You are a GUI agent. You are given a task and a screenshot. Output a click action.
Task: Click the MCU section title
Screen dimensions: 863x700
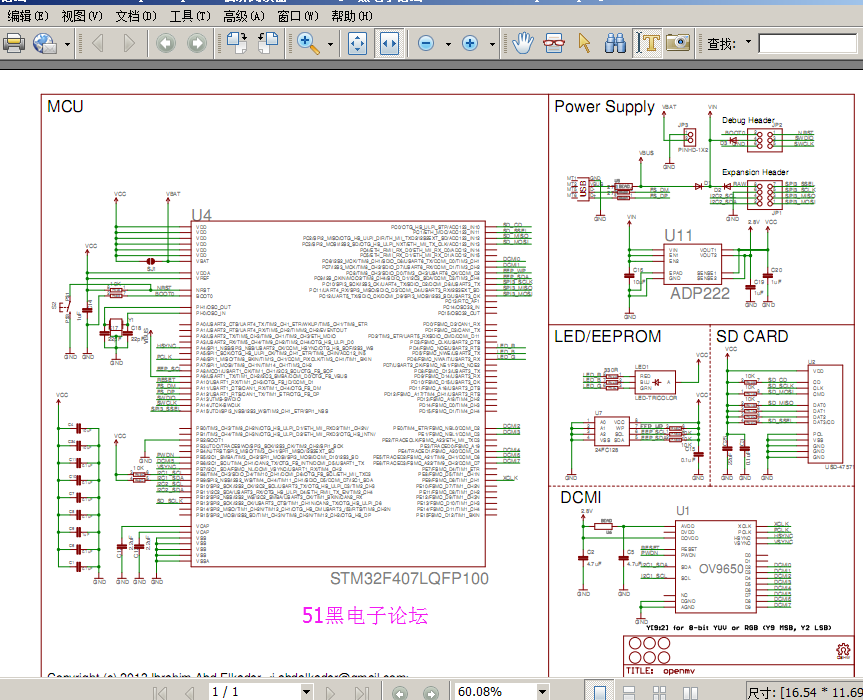[x=65, y=106]
